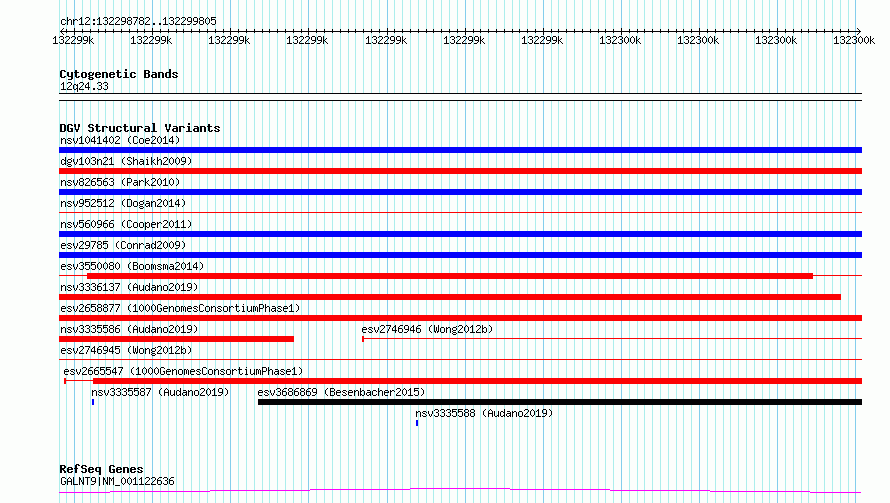Screen dimensions: 890x503
Task: Open the nsv560966 (Cooper2011) label
Action: tap(126, 224)
